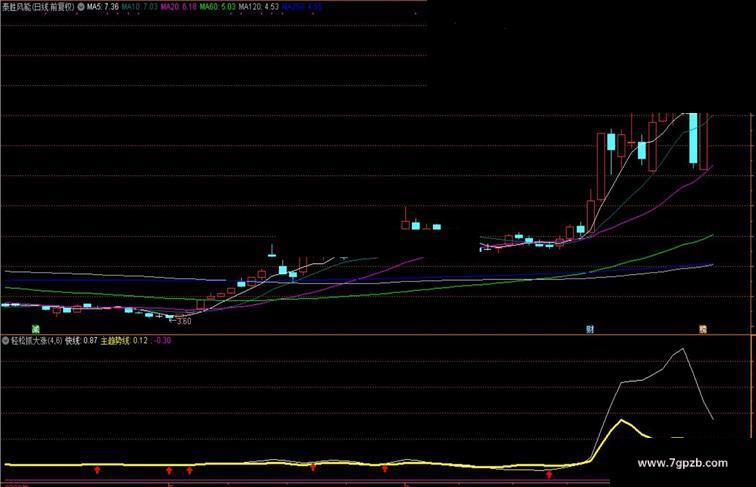Image resolution: width=756 pixels, height=487 pixels.
Task: Click the green MA60: 5.03 label
Action: [x=218, y=7]
